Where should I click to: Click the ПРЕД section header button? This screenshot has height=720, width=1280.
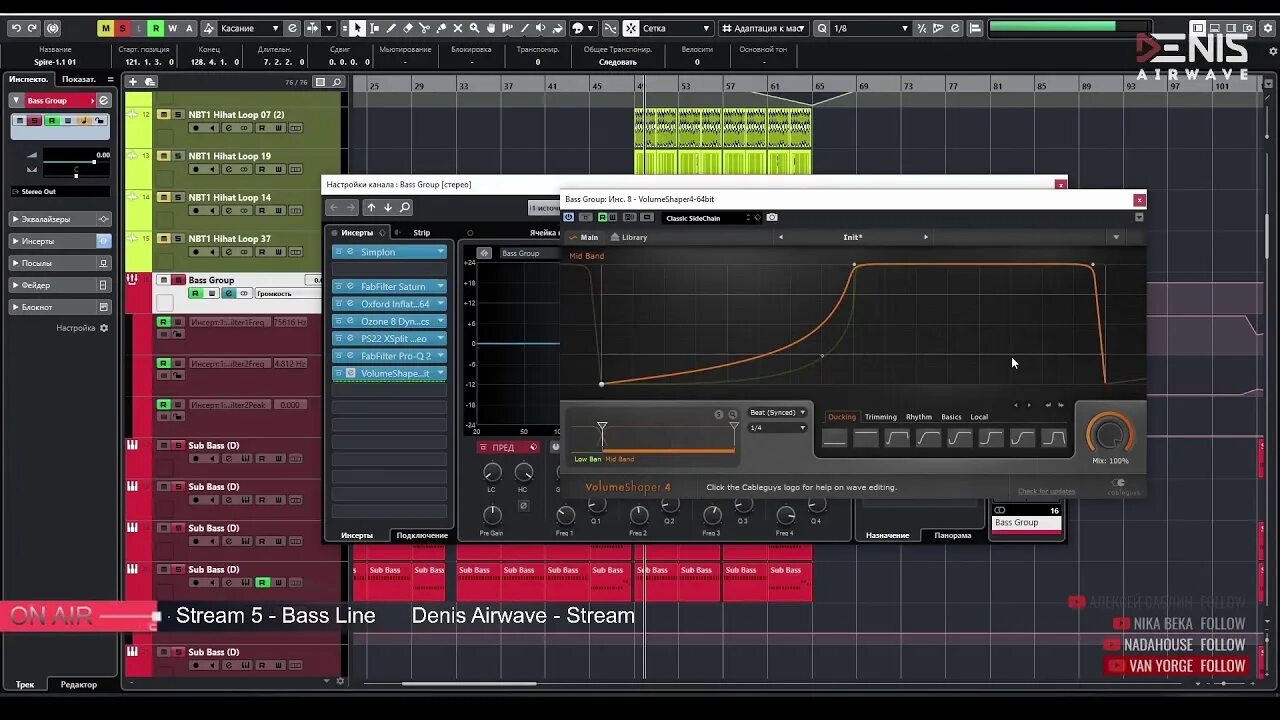(x=508, y=447)
